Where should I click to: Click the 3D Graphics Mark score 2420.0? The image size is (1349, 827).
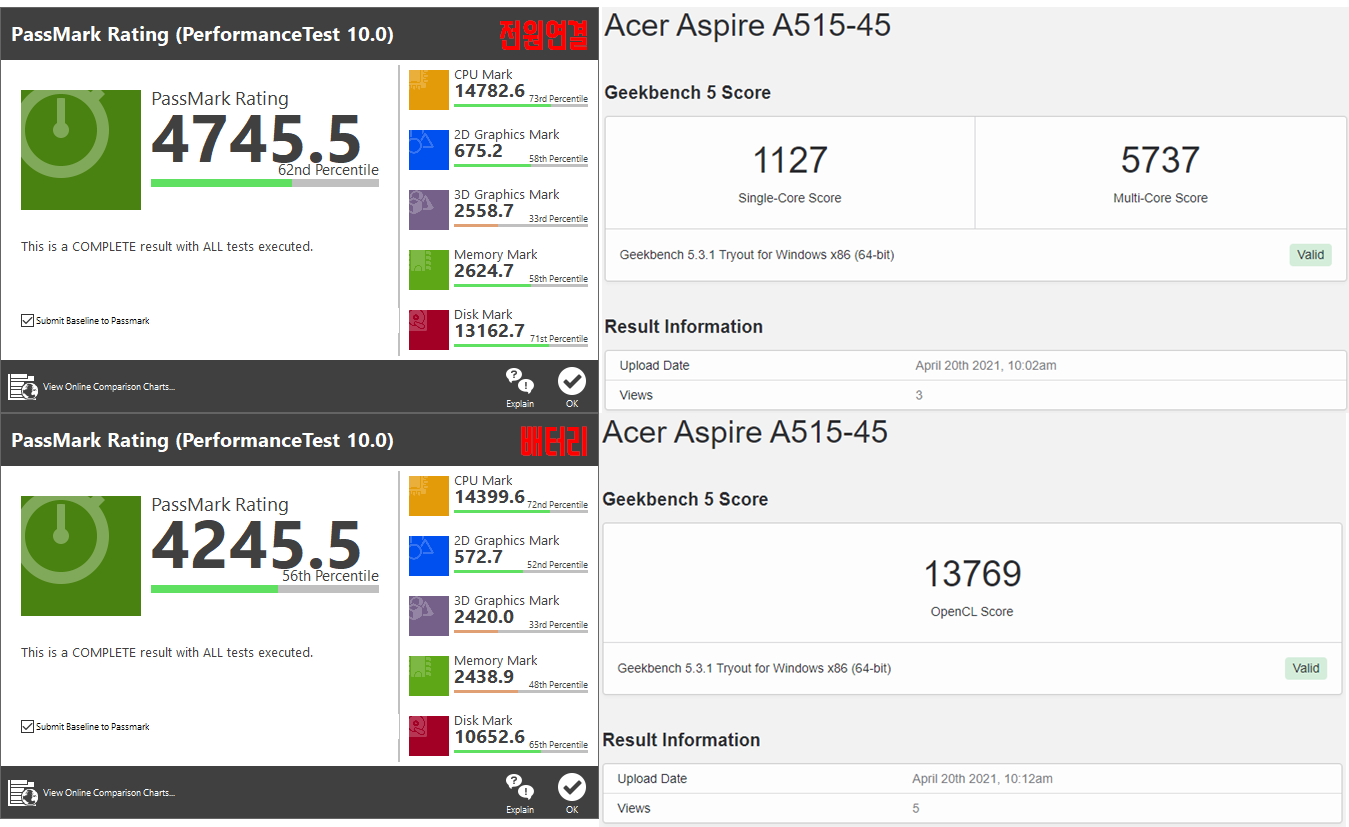tap(484, 617)
